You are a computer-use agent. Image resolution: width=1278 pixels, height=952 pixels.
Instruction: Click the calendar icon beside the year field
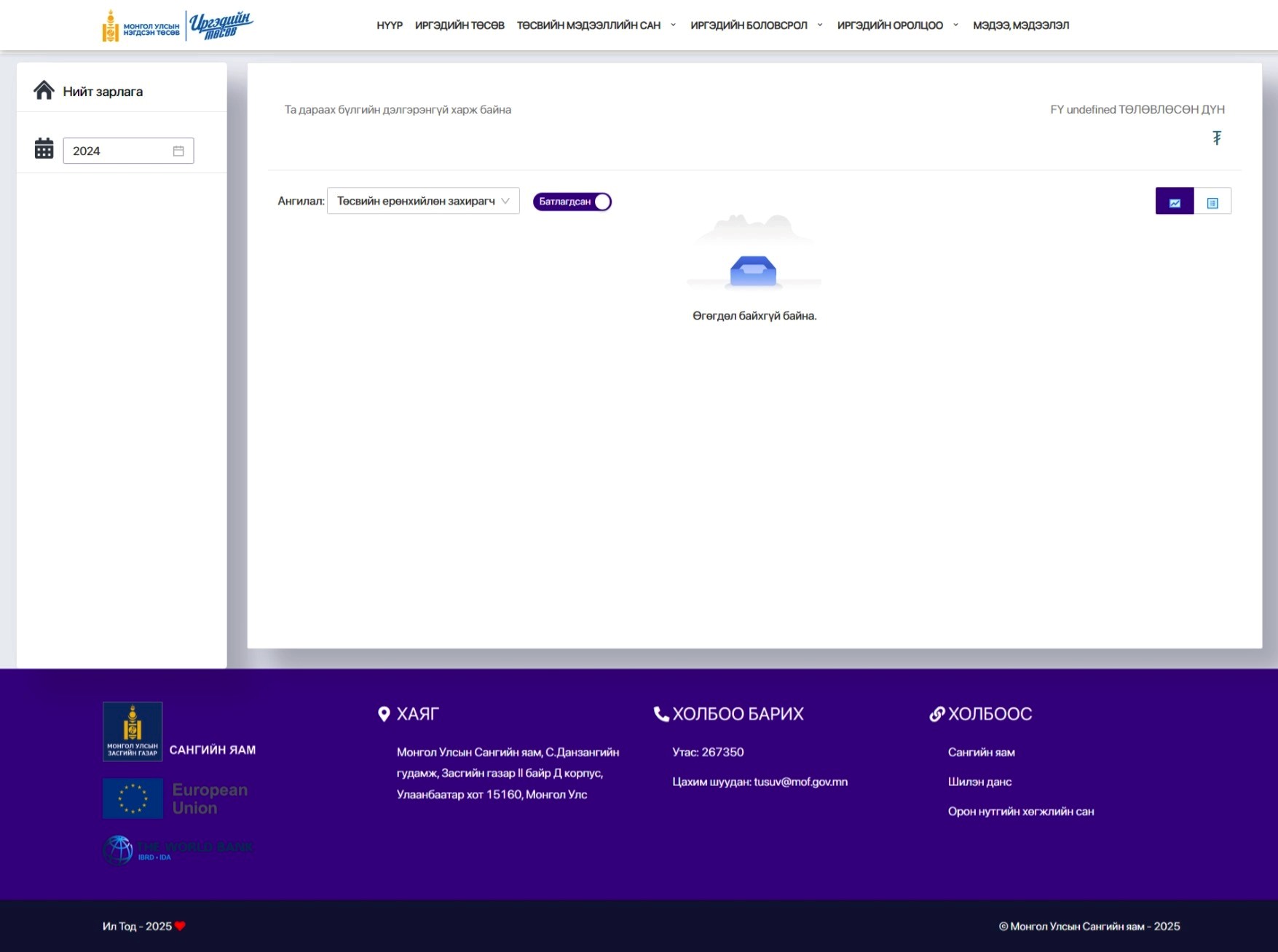coord(44,149)
